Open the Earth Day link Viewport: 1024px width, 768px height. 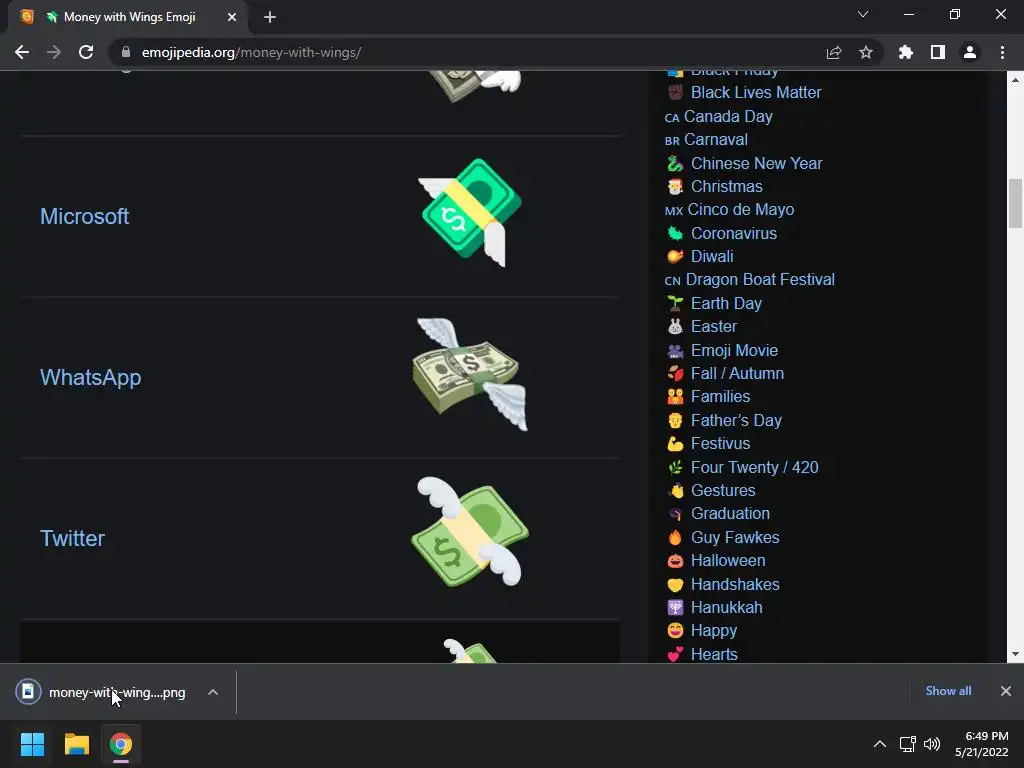tap(726, 303)
